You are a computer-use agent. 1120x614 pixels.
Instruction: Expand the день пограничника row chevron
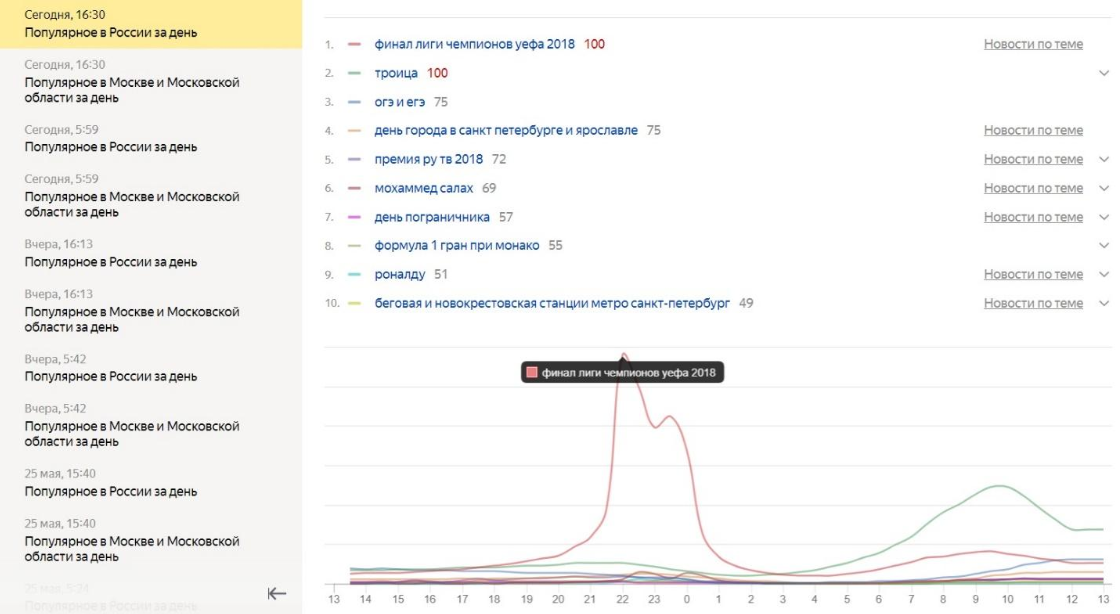pos(1104,217)
